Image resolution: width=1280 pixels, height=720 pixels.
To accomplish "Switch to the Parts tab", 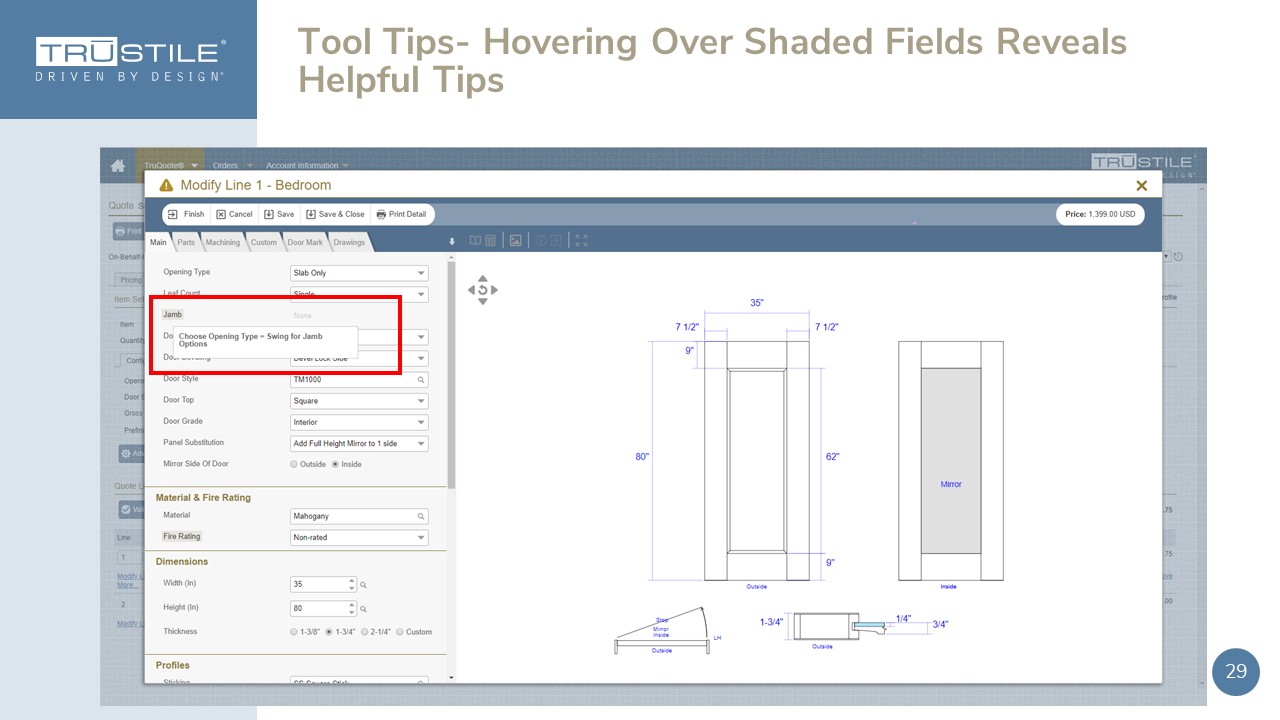I will click(x=186, y=242).
